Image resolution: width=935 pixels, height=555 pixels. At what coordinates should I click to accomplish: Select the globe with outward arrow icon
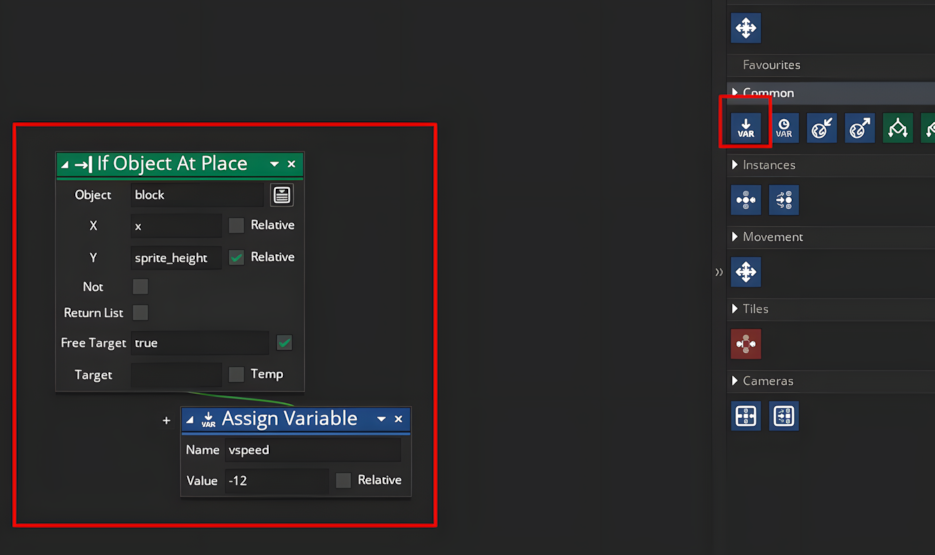(x=860, y=128)
